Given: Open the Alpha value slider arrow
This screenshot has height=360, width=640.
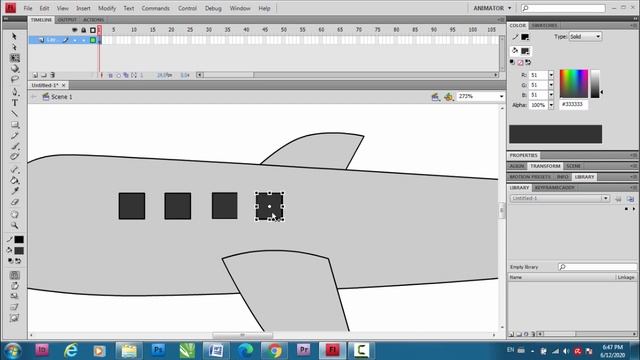Looking at the screenshot, I should click(551, 105).
